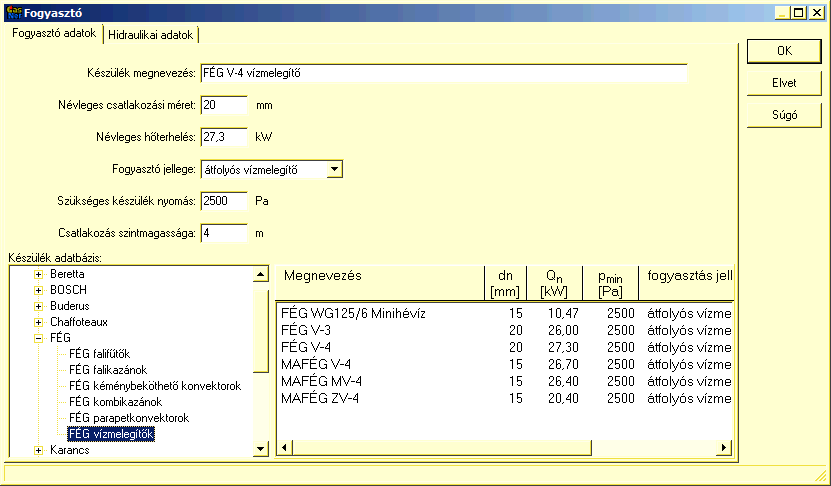
Task: Click the Elvet button
Action: 784,83
